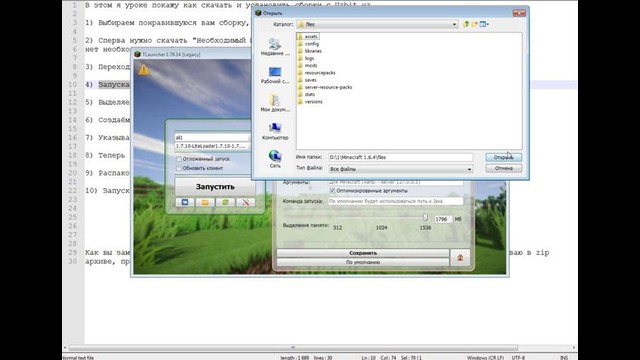Select the logs folder
The width and height of the screenshot is (640, 360).
coord(306,58)
